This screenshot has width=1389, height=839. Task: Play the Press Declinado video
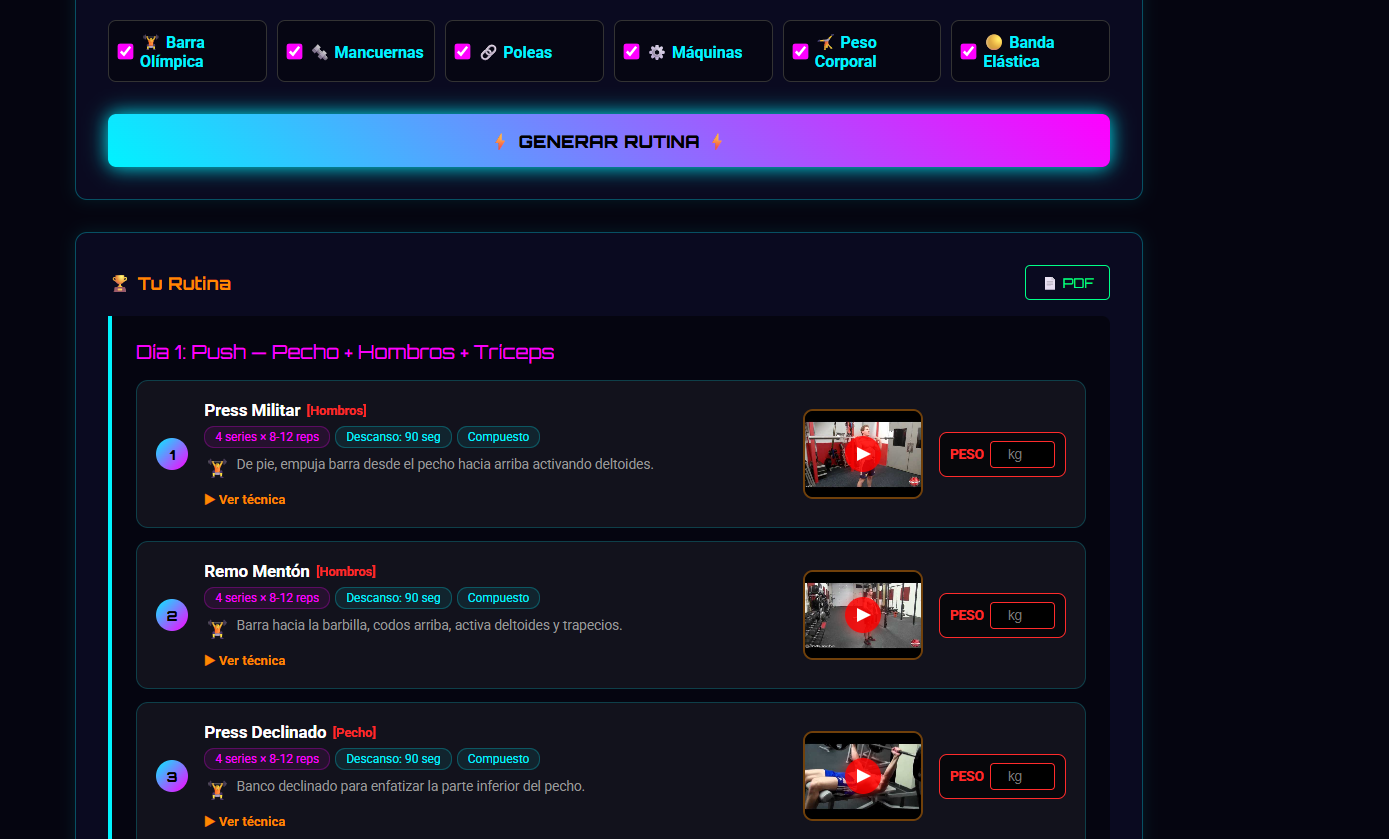pos(863,776)
